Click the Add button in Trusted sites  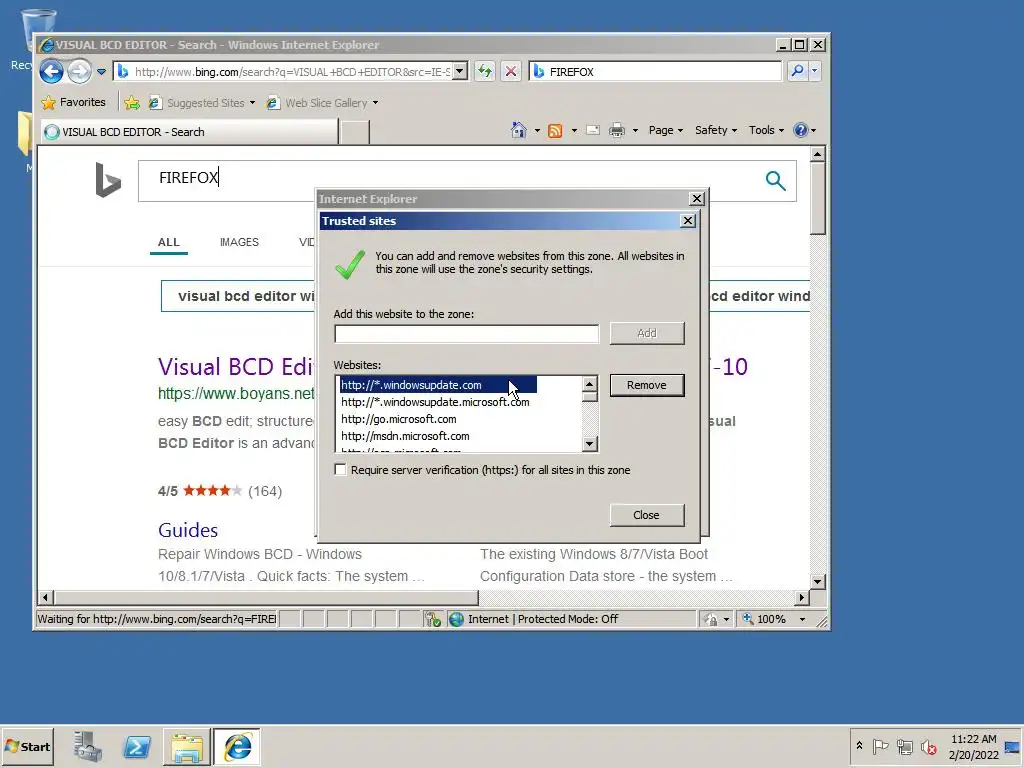click(x=647, y=333)
